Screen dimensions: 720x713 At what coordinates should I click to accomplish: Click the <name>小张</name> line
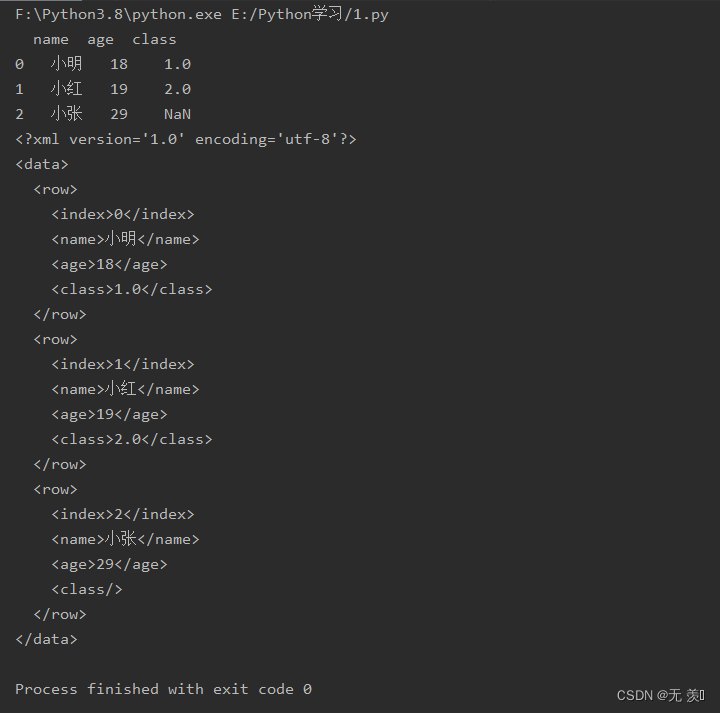[x=125, y=539]
